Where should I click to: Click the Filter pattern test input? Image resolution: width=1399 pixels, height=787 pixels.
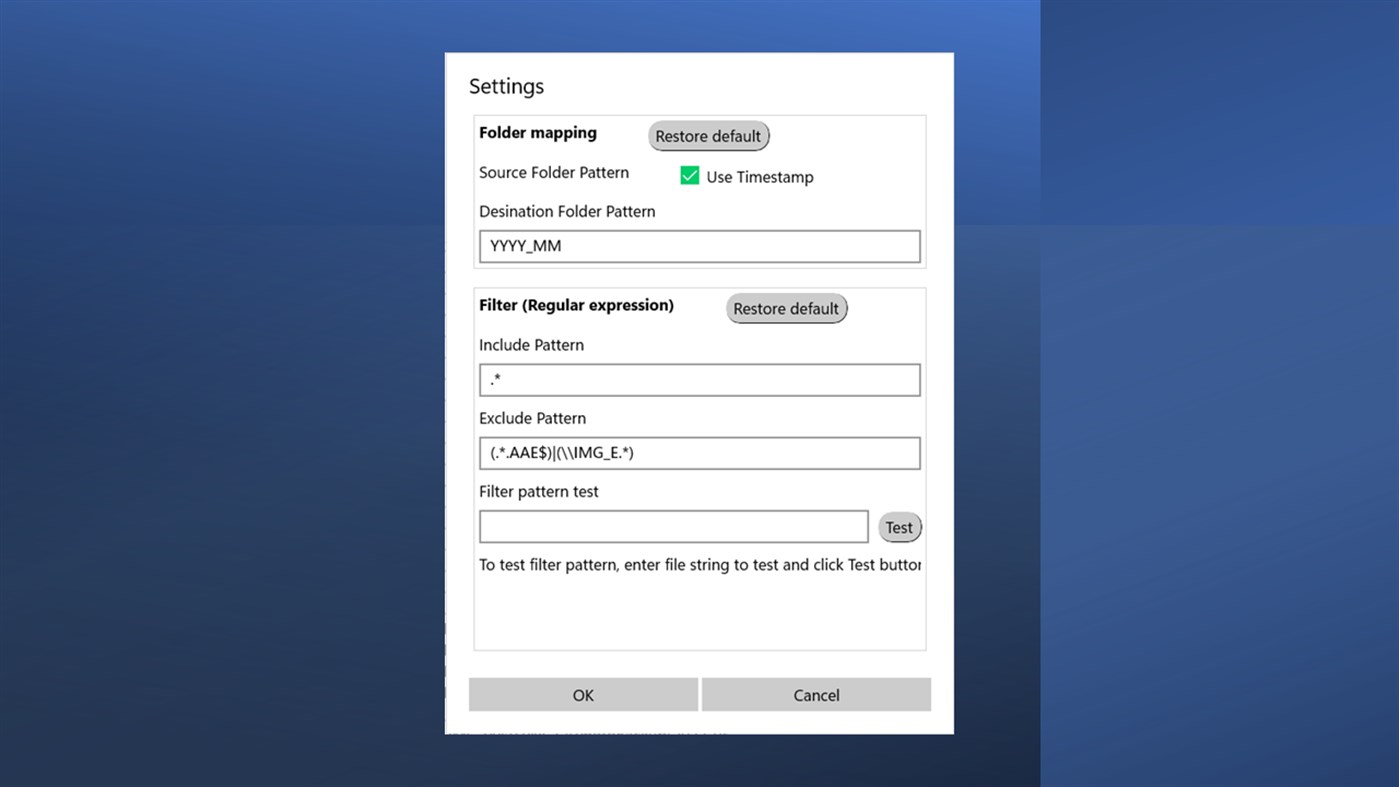pos(673,526)
